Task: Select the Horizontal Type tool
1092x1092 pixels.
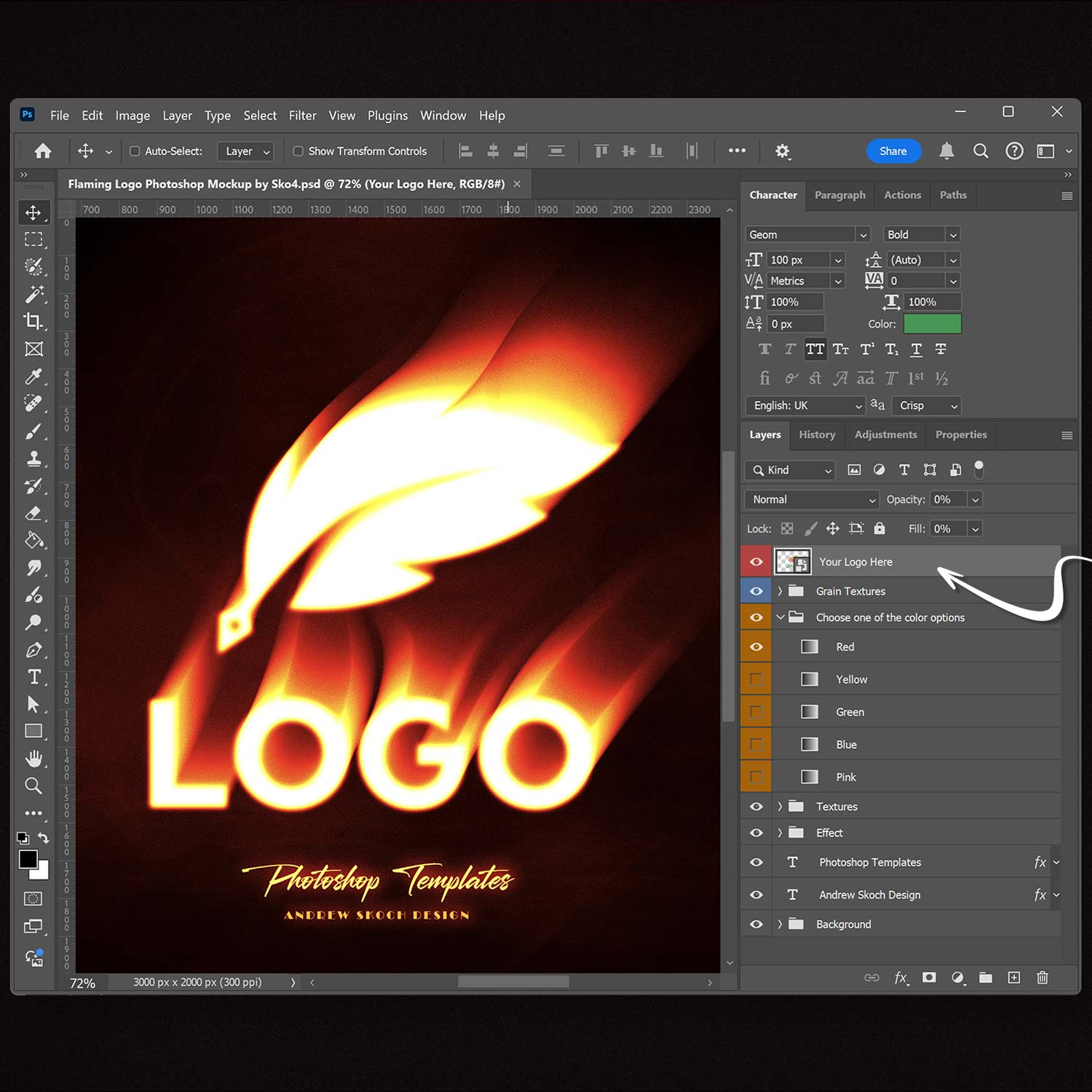Action: [33, 677]
